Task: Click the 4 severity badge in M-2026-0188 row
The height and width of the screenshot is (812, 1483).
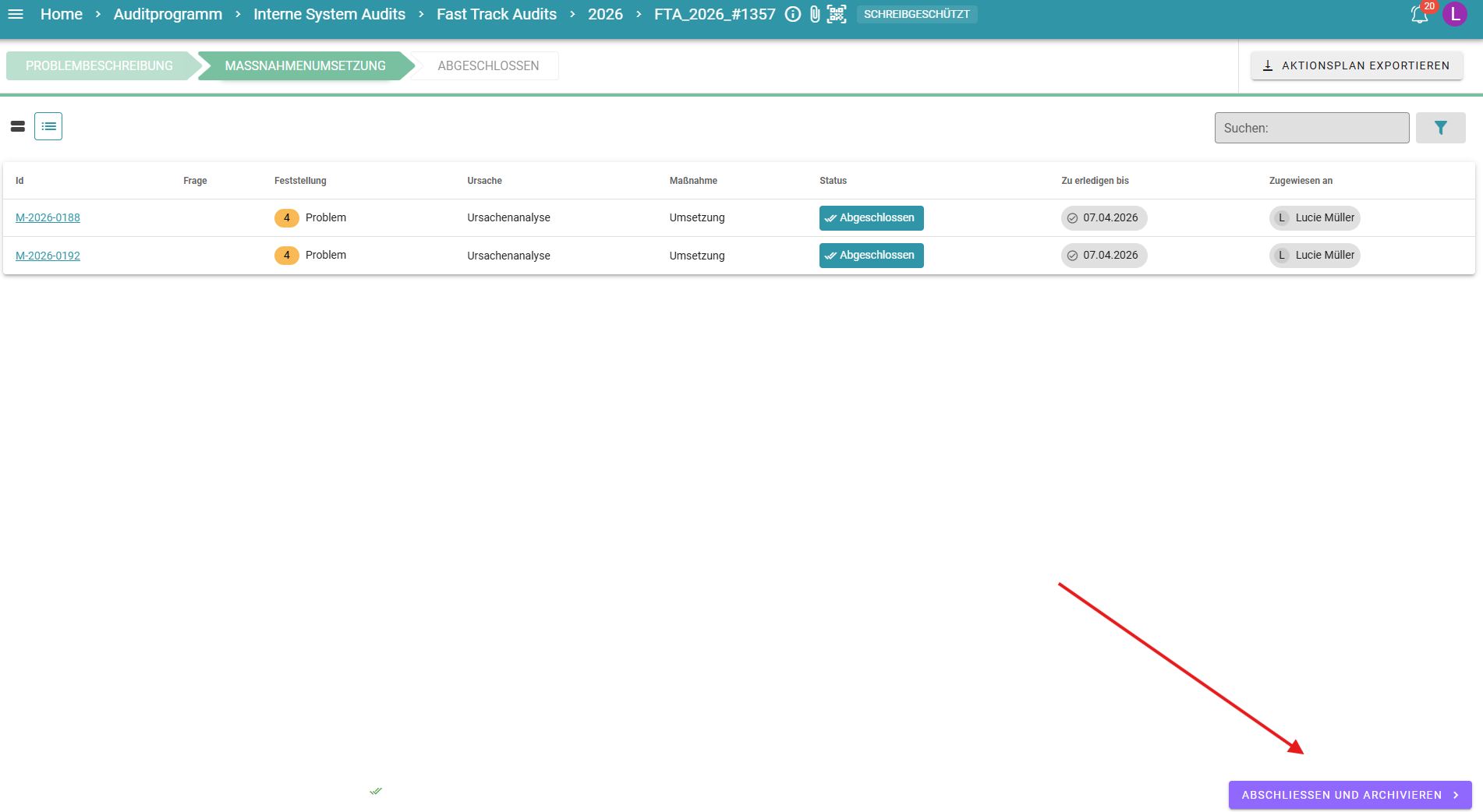Action: 287,218
